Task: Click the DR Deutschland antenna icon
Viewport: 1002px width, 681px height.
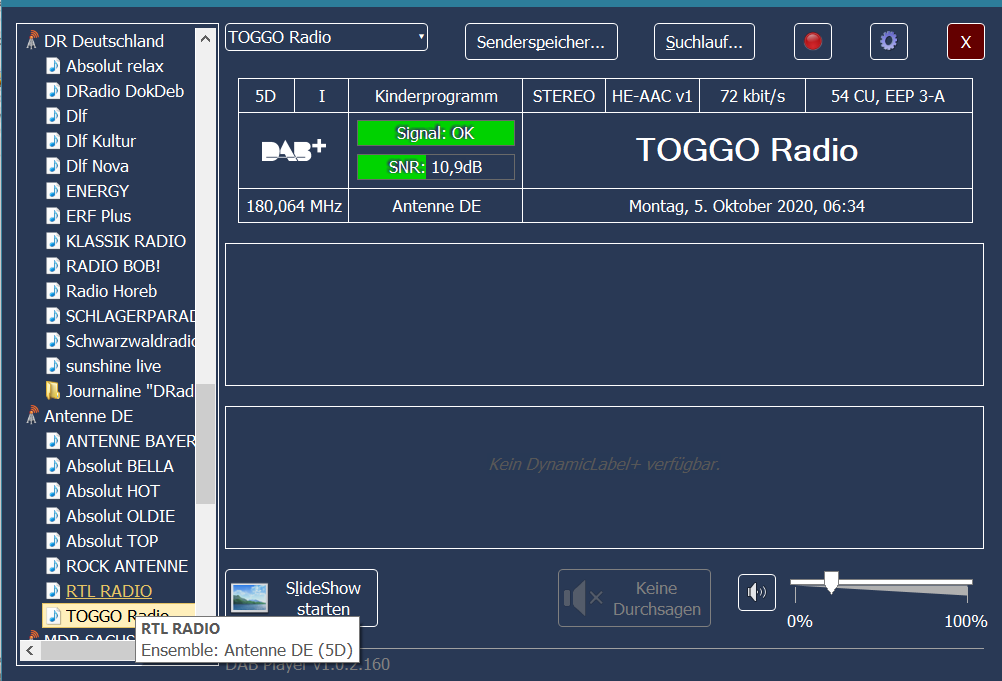Action: click(x=32, y=41)
